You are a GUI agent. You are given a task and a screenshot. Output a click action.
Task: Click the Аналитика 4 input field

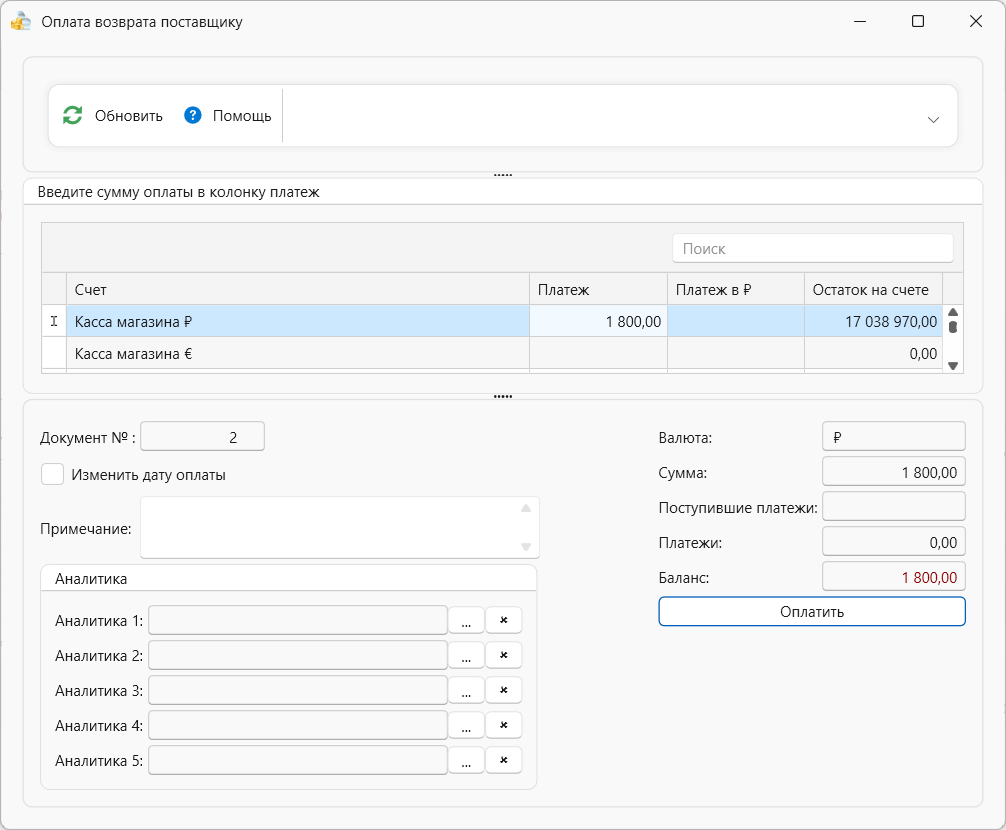pyautogui.click(x=298, y=725)
